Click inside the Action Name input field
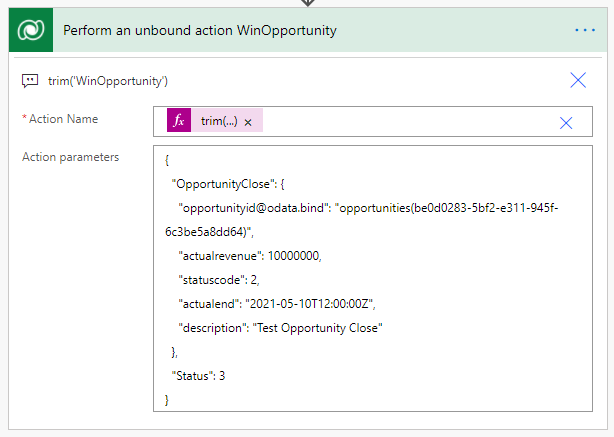Screen dimensions: 614x437 tap(373, 121)
